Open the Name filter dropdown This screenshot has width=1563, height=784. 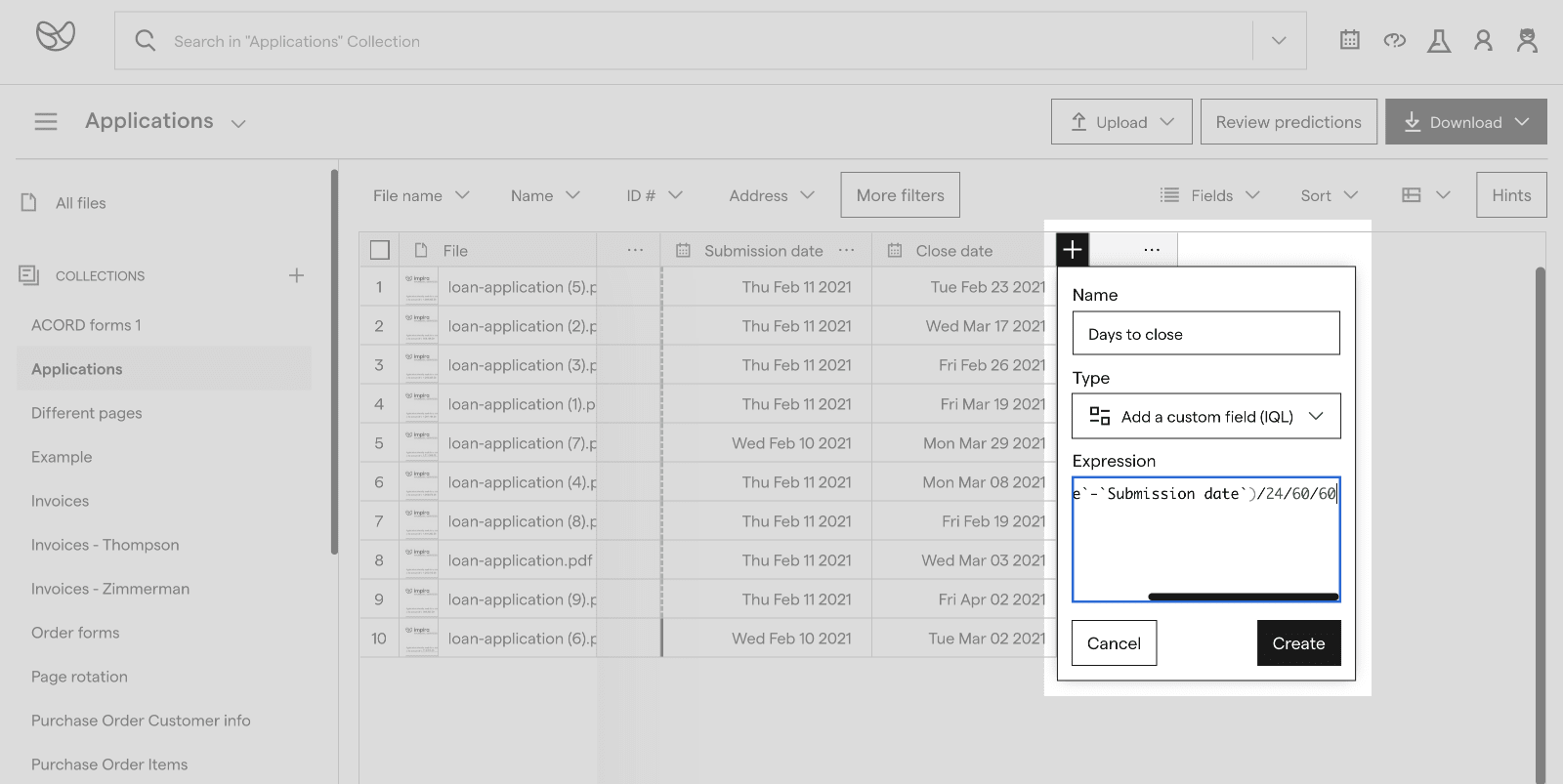click(545, 195)
